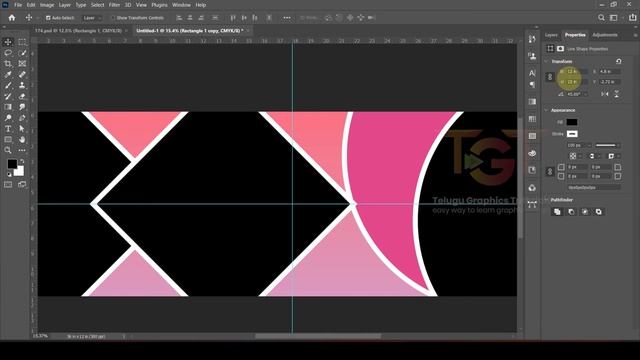Flip vertical in Transform section
Viewport: 640px width, 360px height.
(x=616, y=94)
